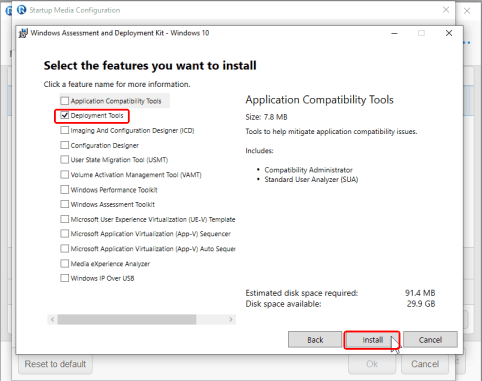482x381 pixels.
Task: Click Cancel in Startup Media Configuration window
Action: [425, 364]
